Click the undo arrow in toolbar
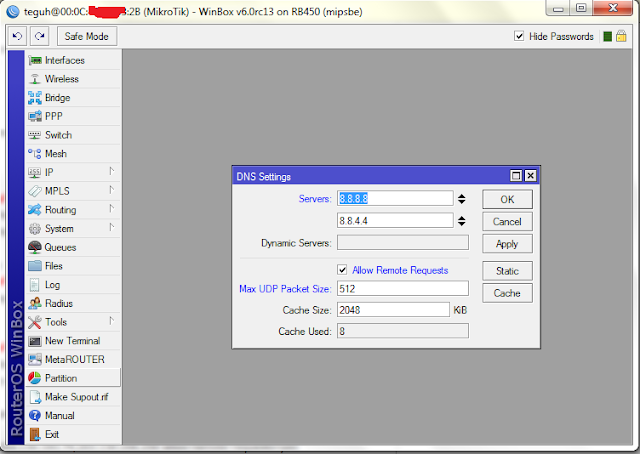Image resolution: width=640 pixels, height=454 pixels. pyautogui.click(x=17, y=36)
